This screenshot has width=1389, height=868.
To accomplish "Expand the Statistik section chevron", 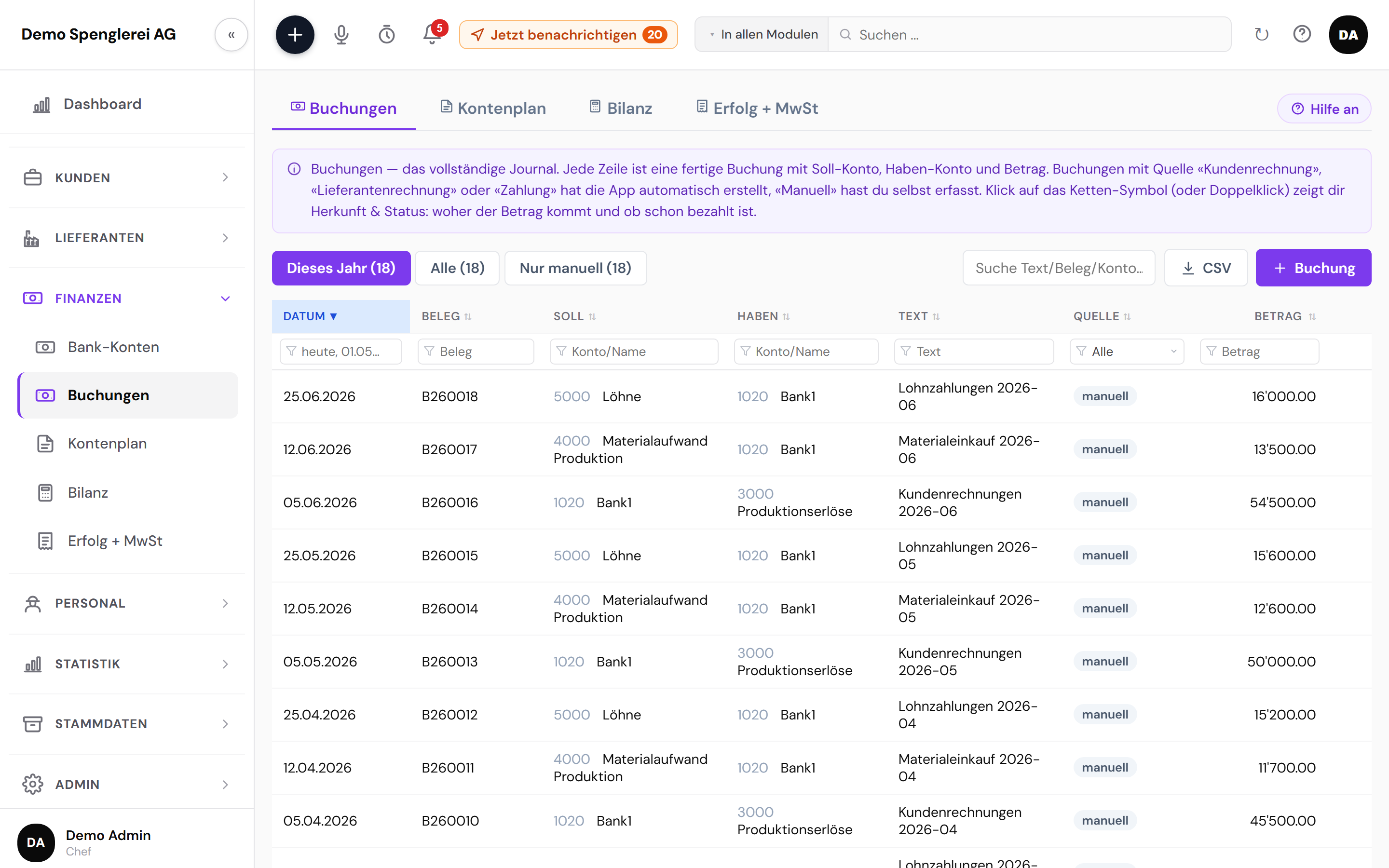I will pyautogui.click(x=225, y=664).
